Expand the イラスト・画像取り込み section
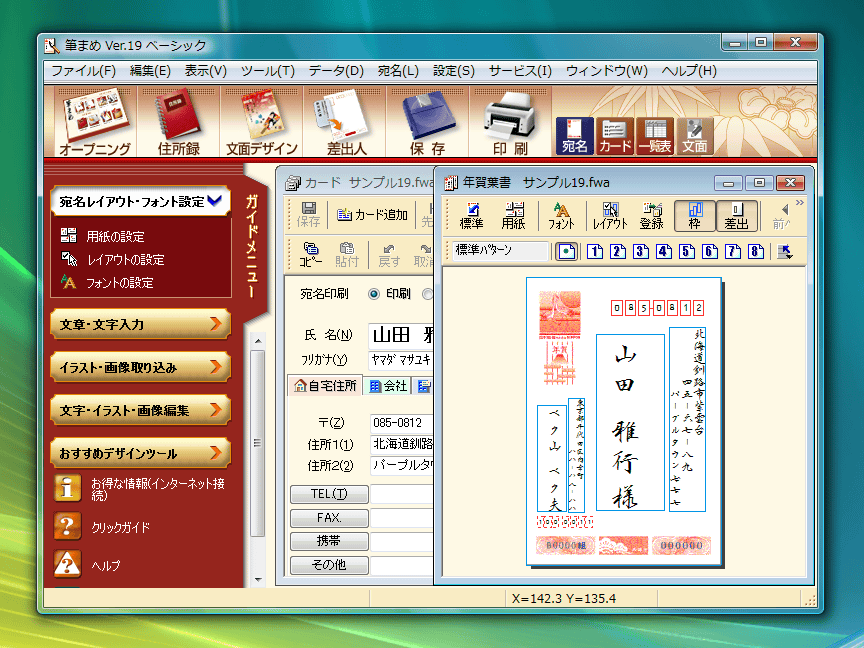The width and height of the screenshot is (864, 648). click(141, 367)
